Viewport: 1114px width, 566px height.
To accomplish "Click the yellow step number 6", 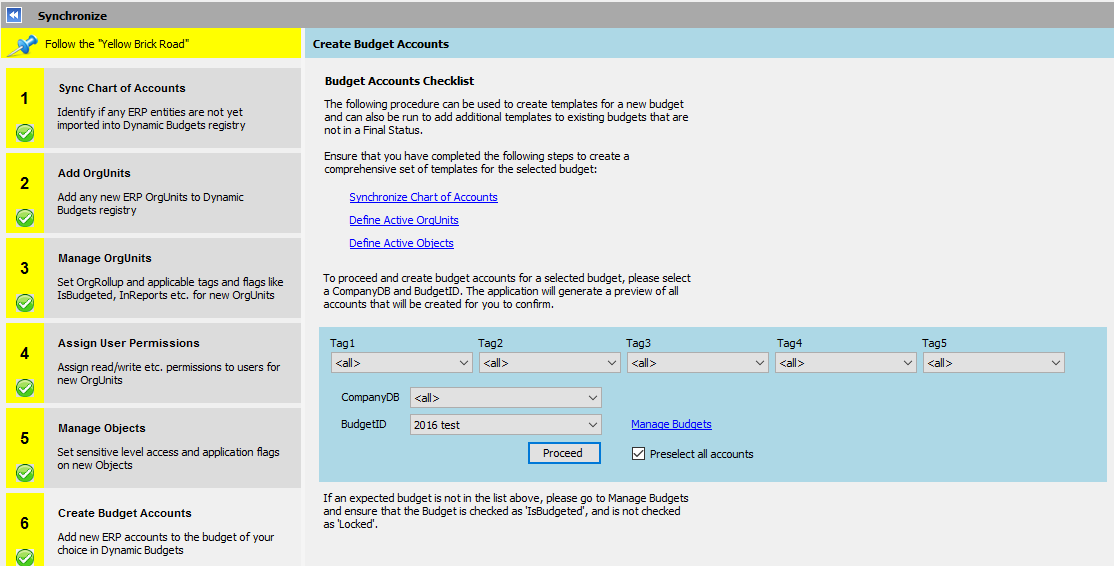I will [24, 523].
